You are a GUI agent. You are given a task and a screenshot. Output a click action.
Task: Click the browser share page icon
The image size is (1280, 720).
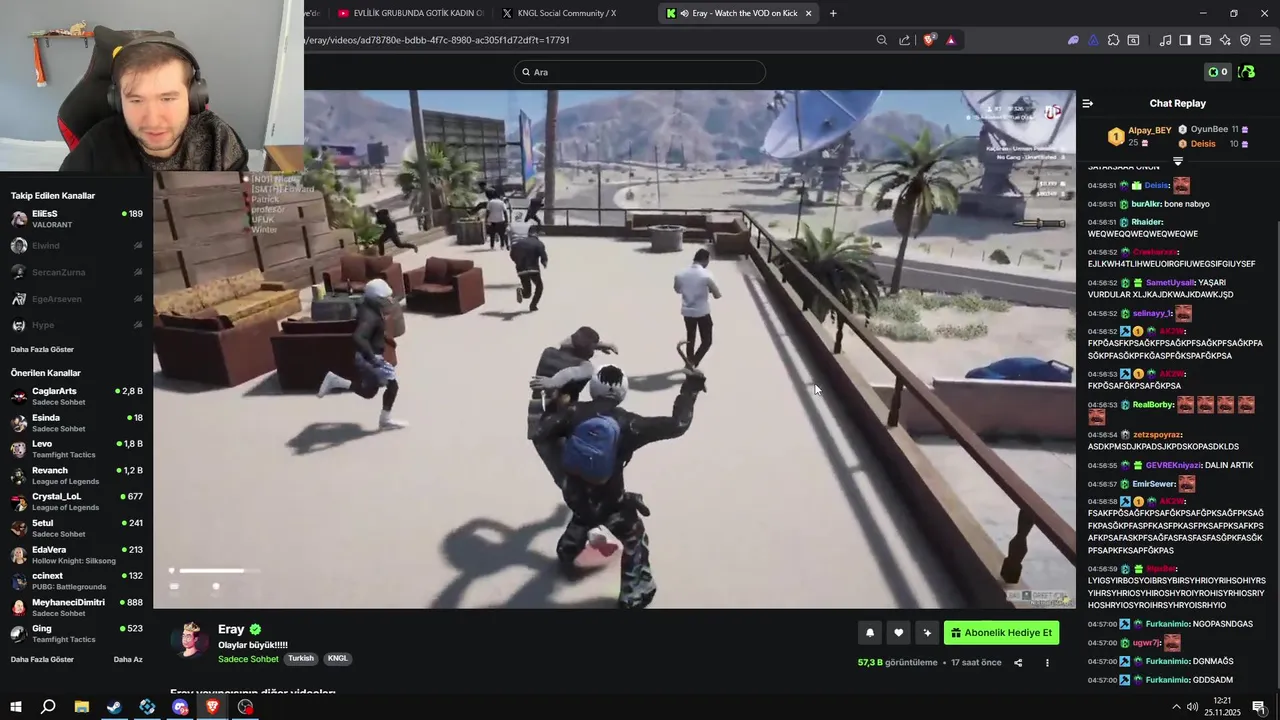[x=904, y=40]
